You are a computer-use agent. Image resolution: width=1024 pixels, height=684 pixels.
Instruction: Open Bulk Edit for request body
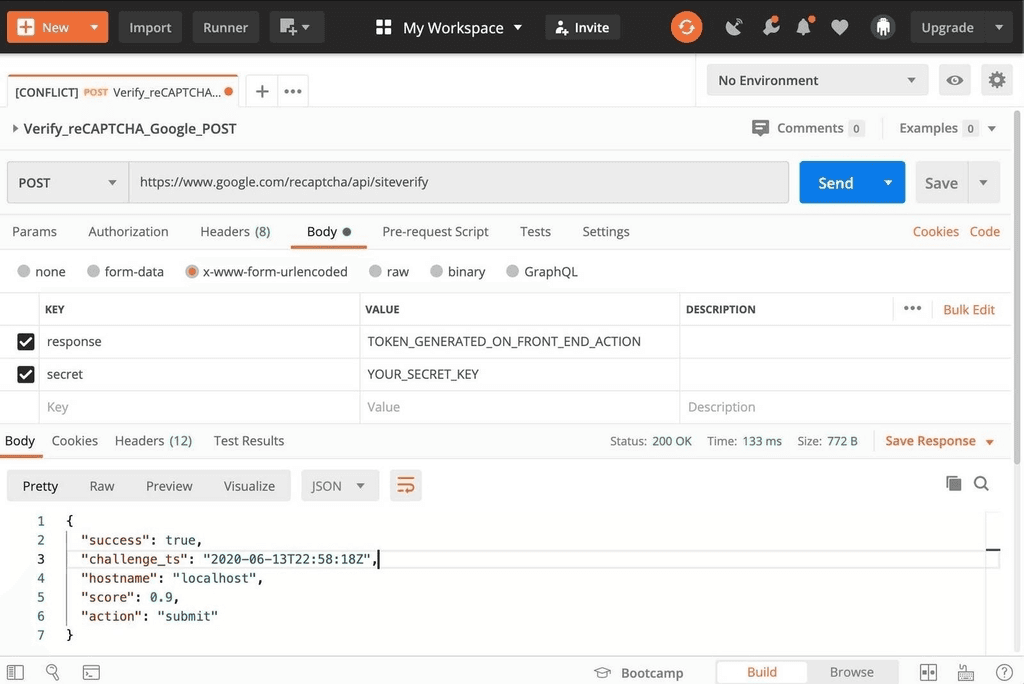pos(968,309)
